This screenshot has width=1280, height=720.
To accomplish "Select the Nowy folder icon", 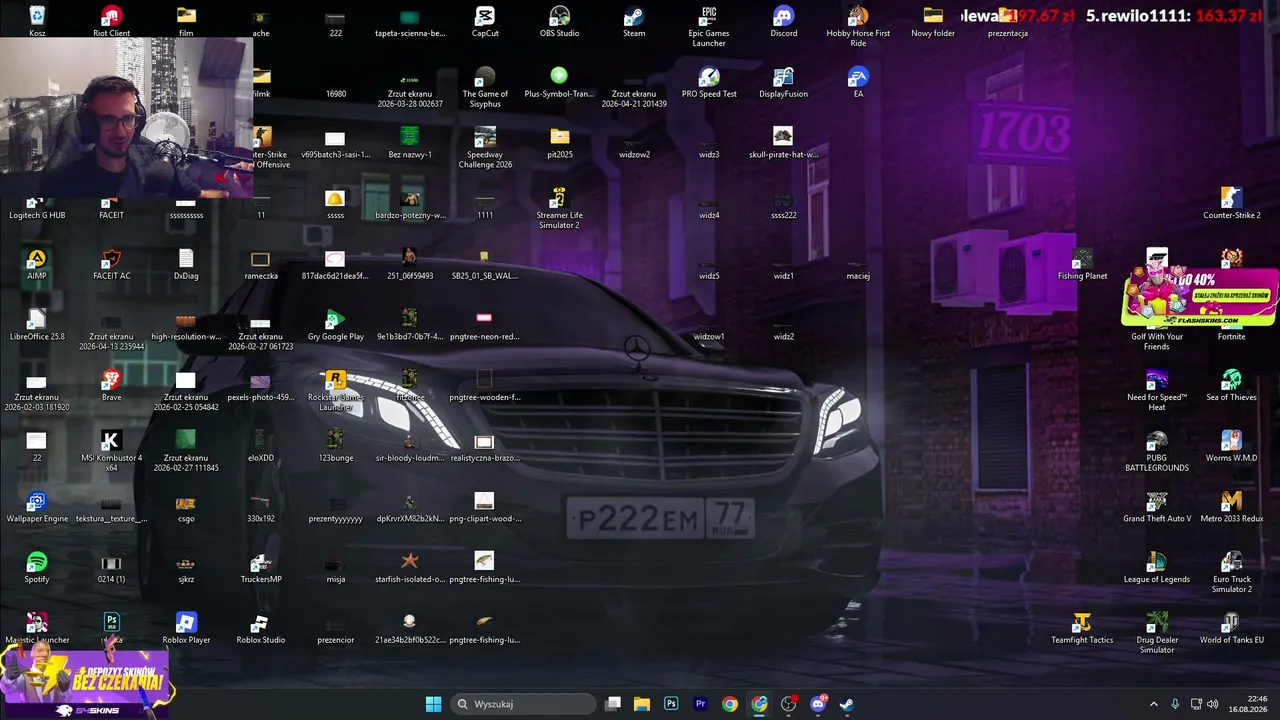I will tap(933, 21).
